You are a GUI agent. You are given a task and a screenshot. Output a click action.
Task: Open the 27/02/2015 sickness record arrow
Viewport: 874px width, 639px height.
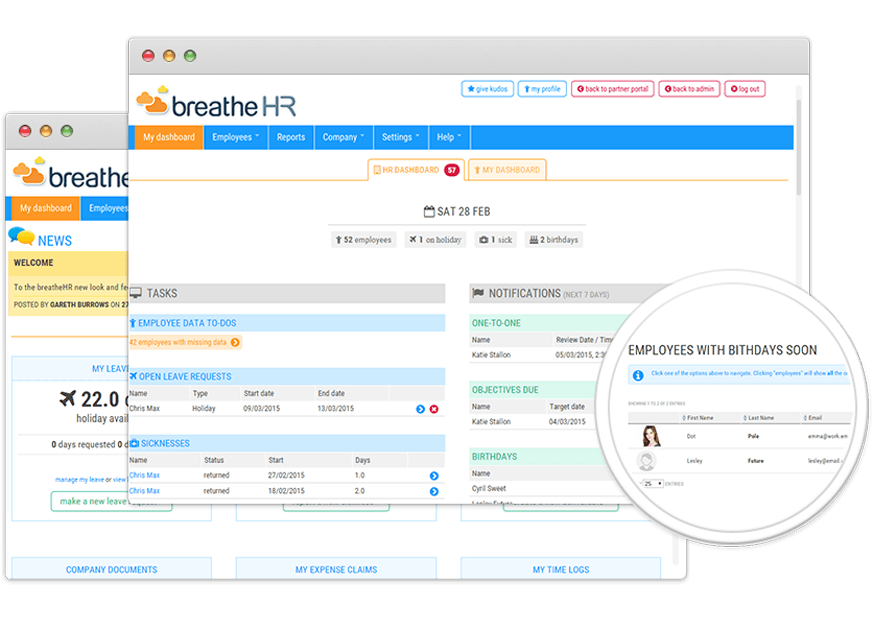point(434,476)
